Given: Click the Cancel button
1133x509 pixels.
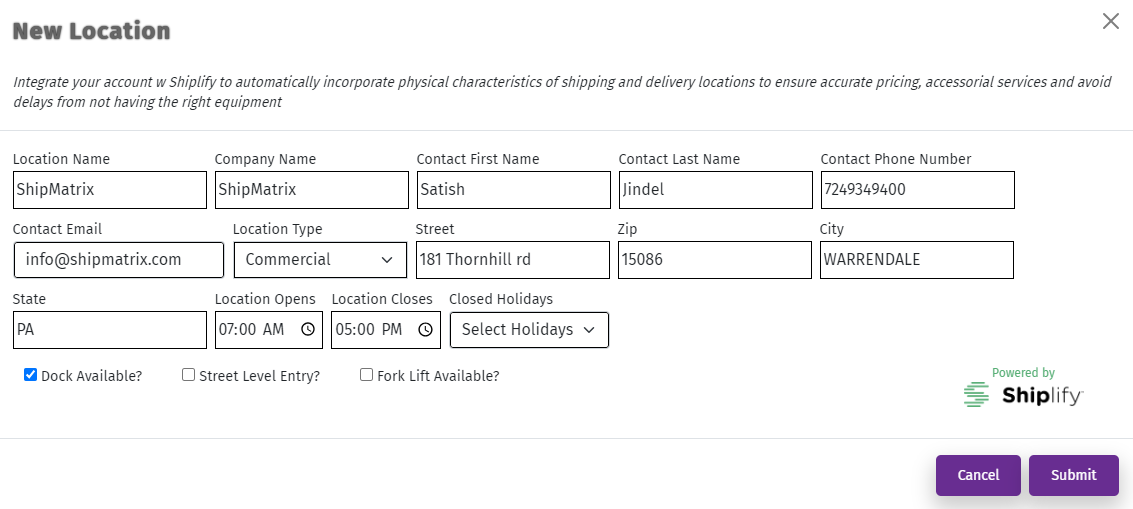Looking at the screenshot, I should (x=978, y=475).
